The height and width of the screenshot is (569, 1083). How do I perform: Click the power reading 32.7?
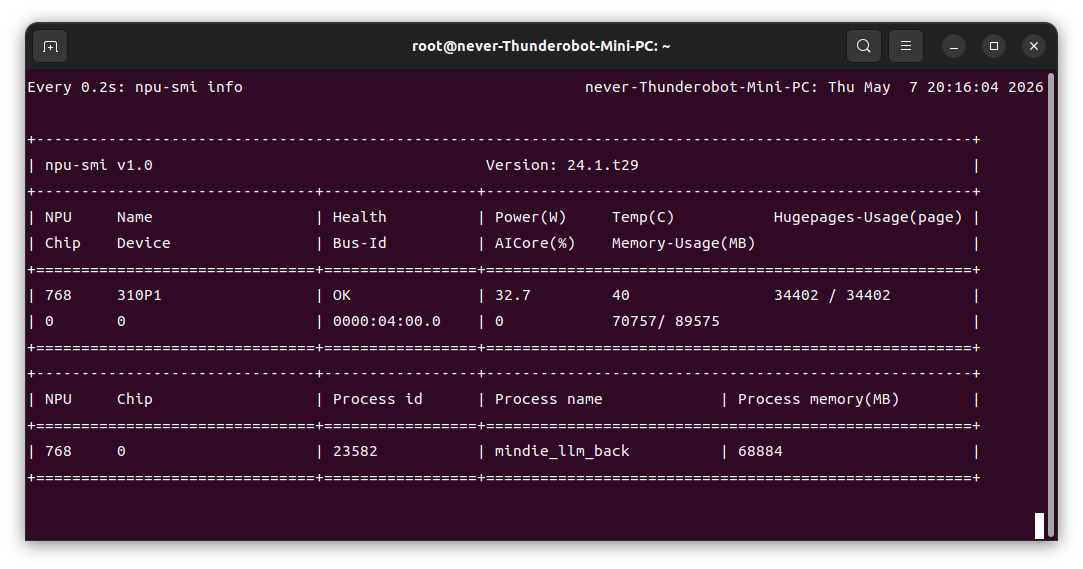(512, 296)
